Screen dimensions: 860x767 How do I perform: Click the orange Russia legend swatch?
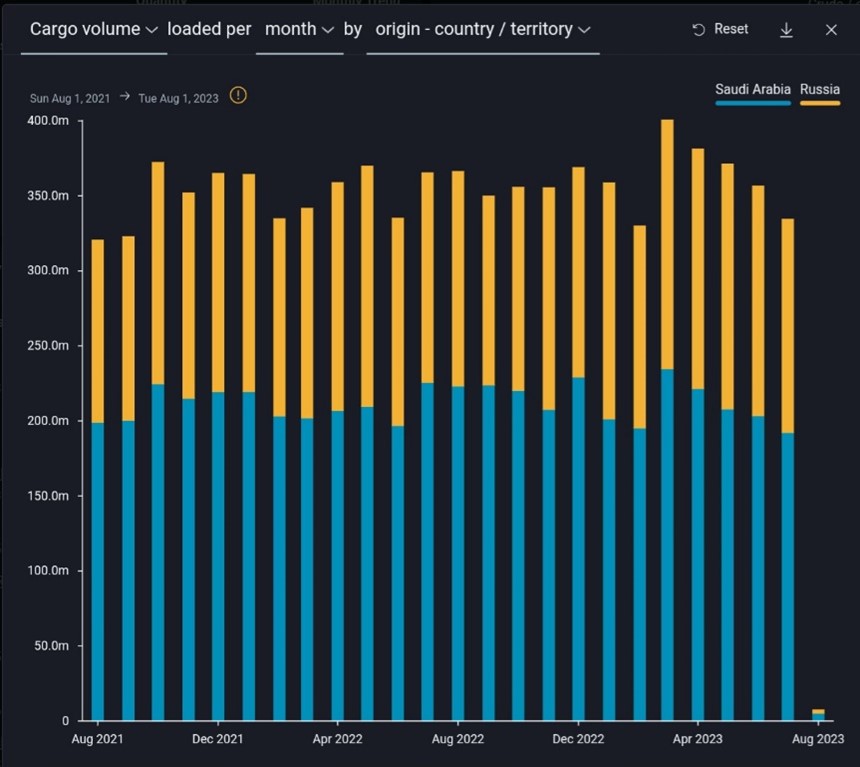pyautogui.click(x=820, y=103)
